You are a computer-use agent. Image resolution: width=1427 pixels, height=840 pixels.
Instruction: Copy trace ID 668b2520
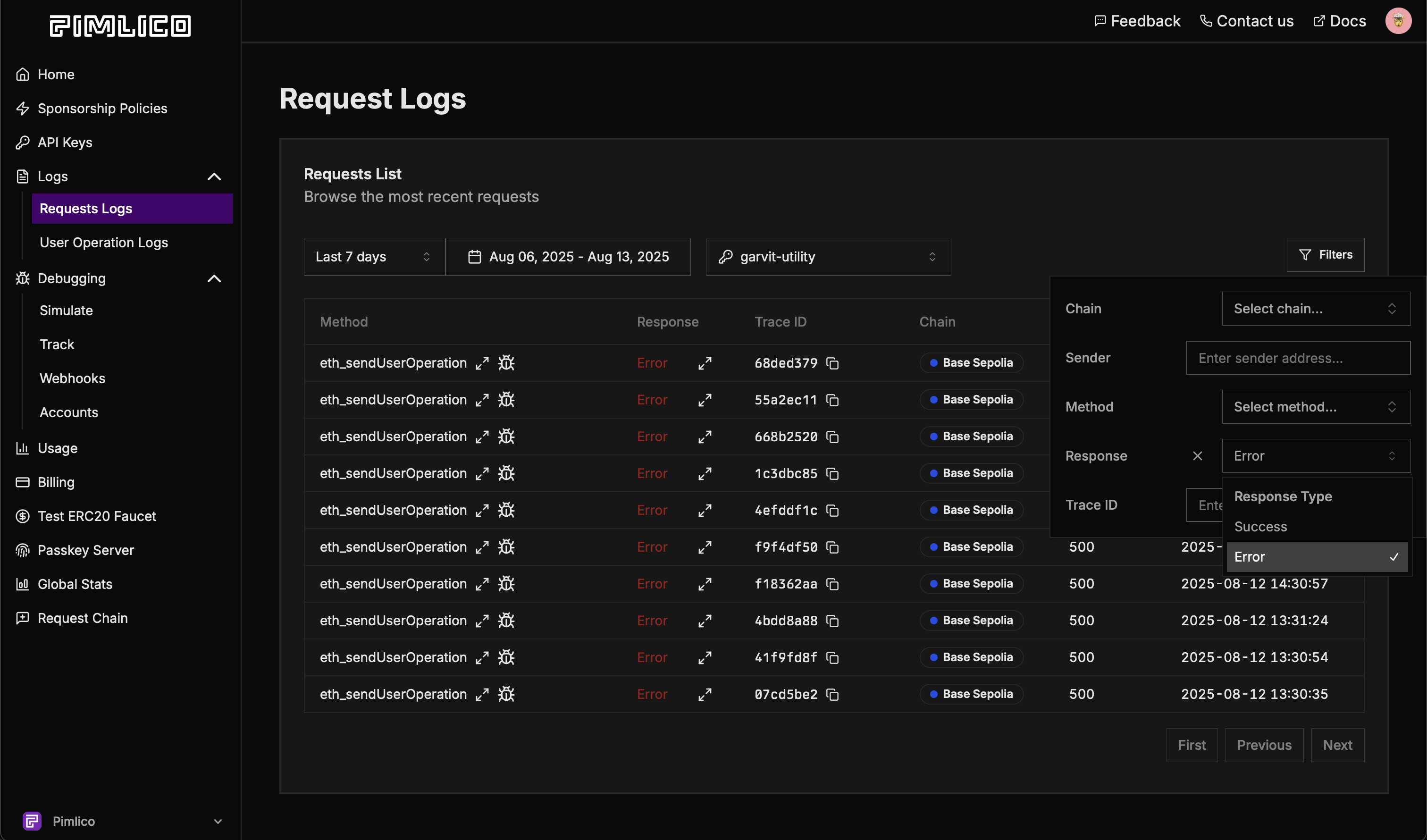tap(832, 437)
